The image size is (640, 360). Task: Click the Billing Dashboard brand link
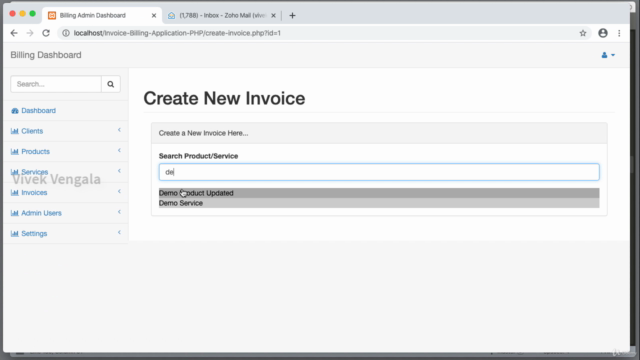(46, 55)
